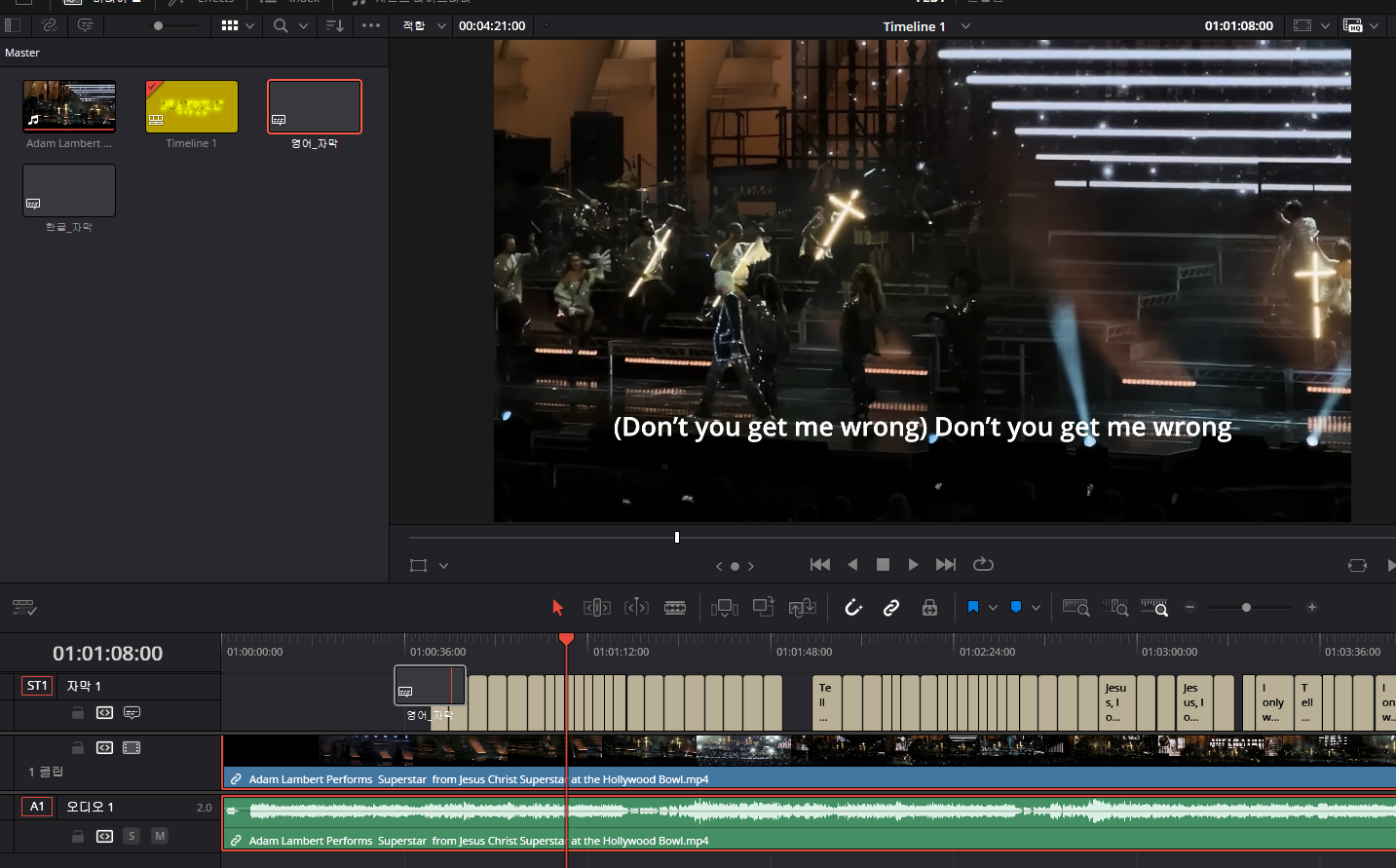Toggle Linked Selection chain icon
Viewport: 1396px width, 868px height.
coord(891,607)
